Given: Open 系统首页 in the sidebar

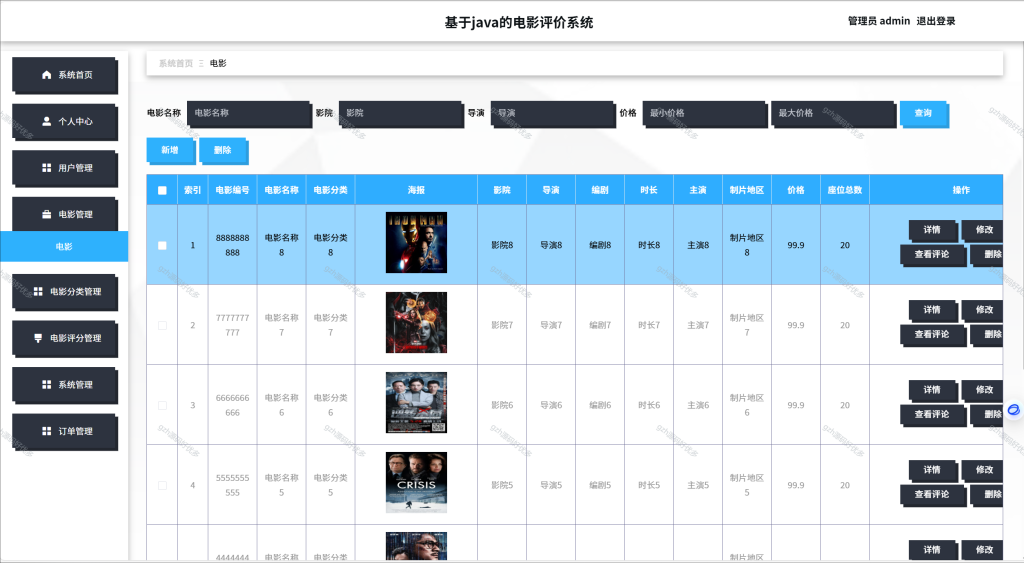Looking at the screenshot, I should pos(65,75).
